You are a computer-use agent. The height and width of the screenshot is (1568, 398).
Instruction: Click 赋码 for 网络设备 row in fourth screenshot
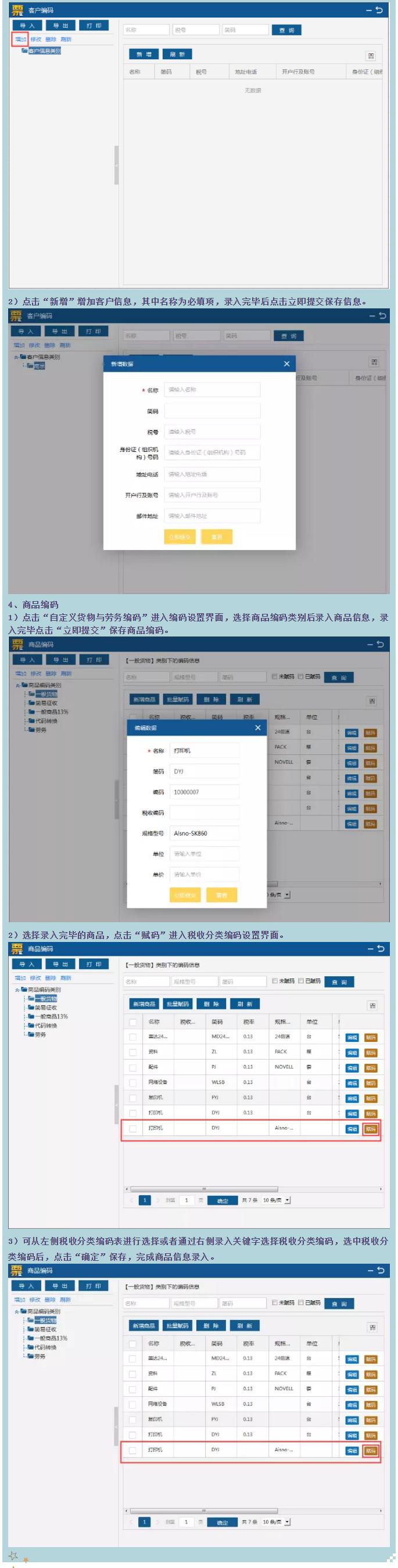(371, 1083)
